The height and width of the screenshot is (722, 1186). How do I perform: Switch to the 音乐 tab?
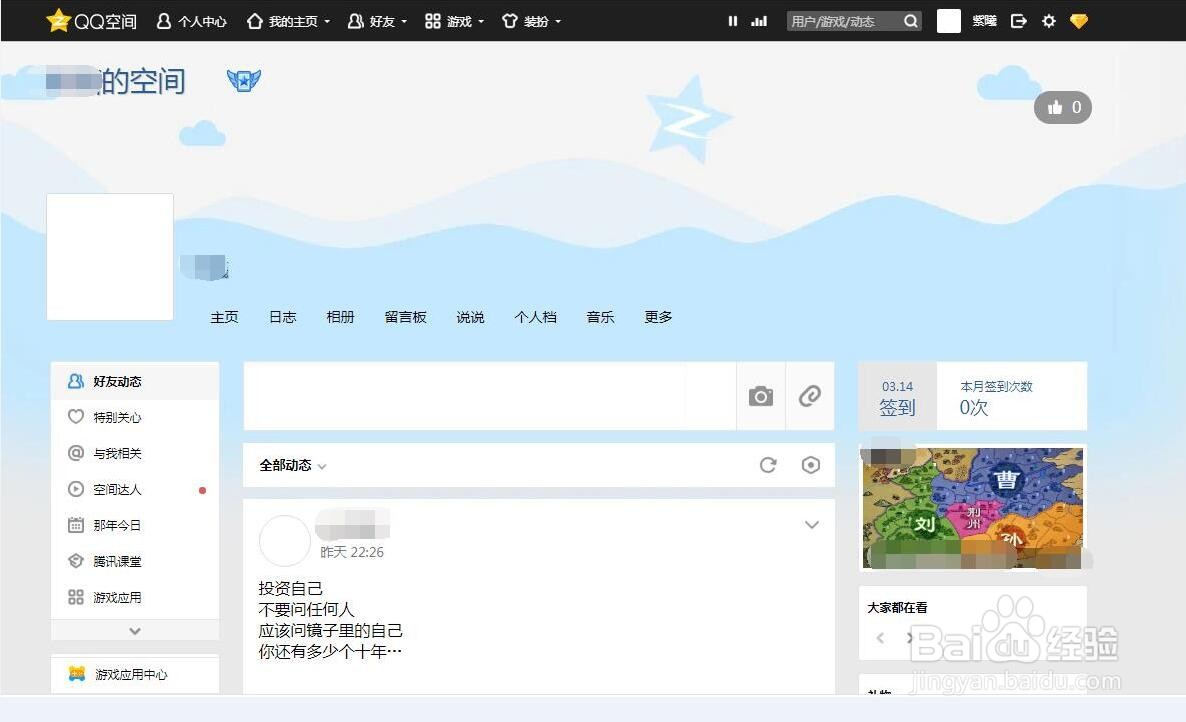[601, 317]
